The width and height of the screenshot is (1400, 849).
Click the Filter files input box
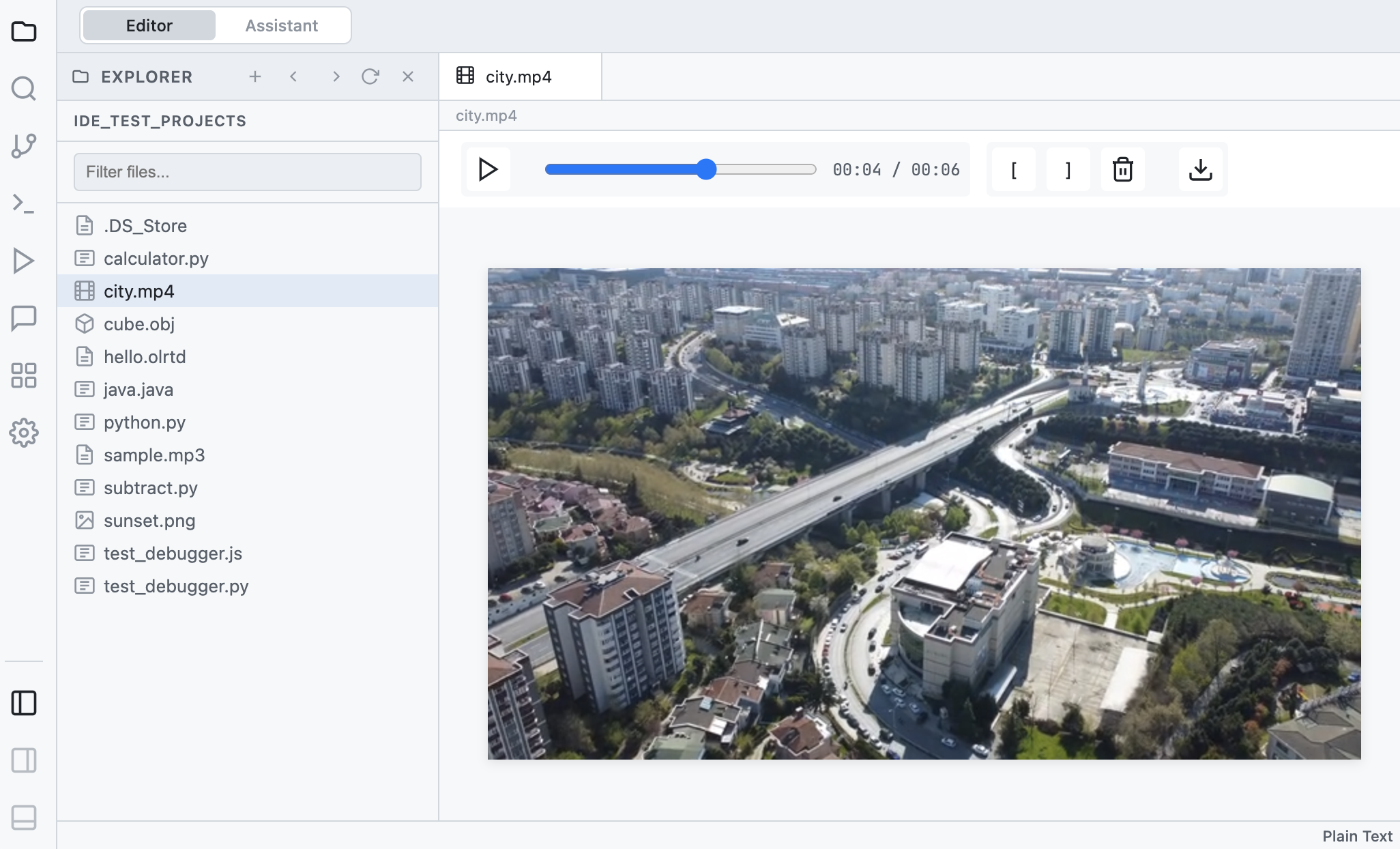(247, 172)
